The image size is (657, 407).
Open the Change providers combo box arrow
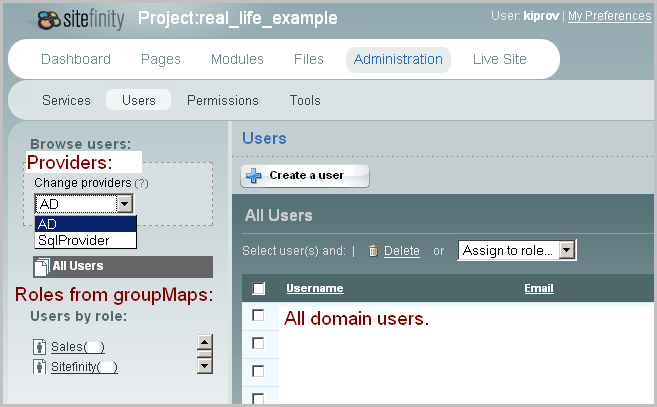pos(124,204)
